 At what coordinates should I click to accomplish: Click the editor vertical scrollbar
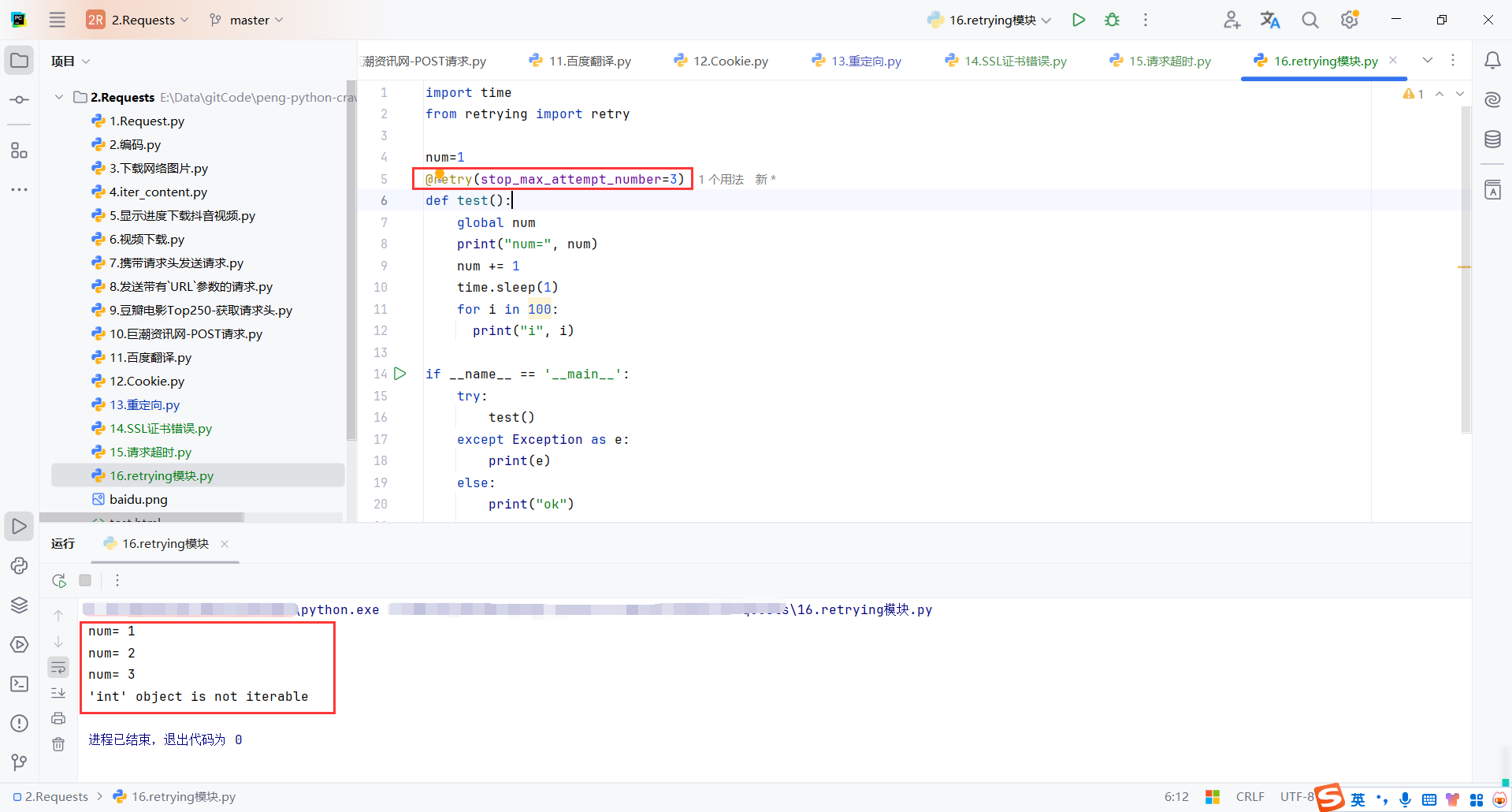[x=1466, y=270]
